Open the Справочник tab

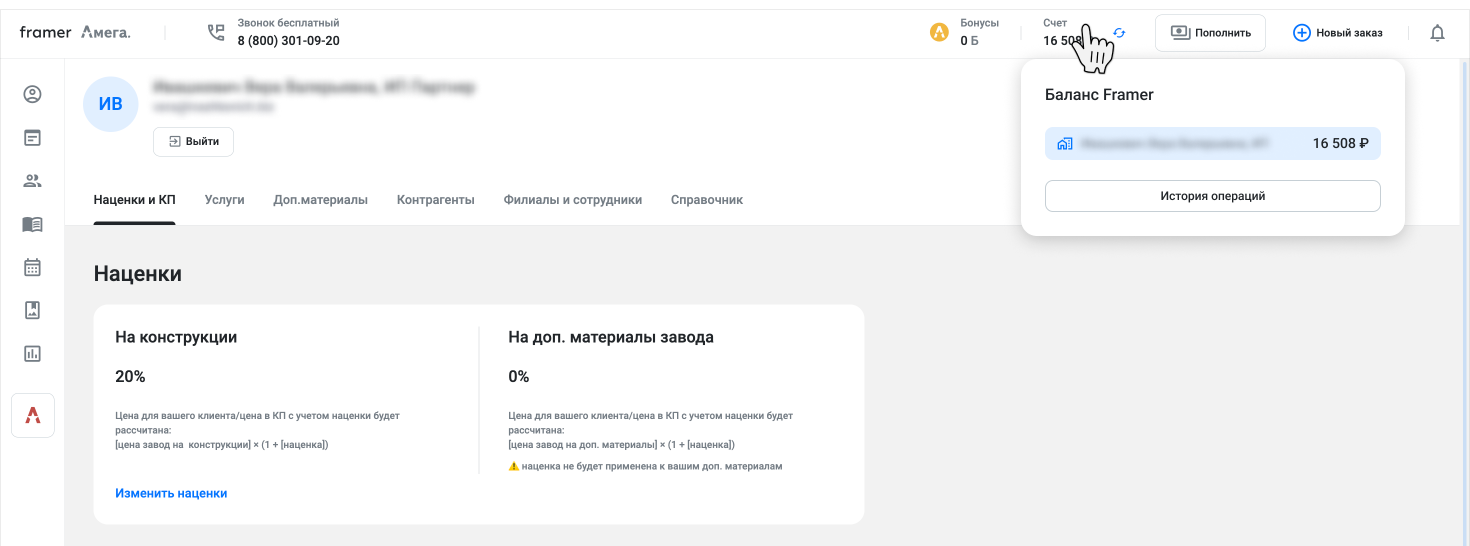tap(706, 200)
